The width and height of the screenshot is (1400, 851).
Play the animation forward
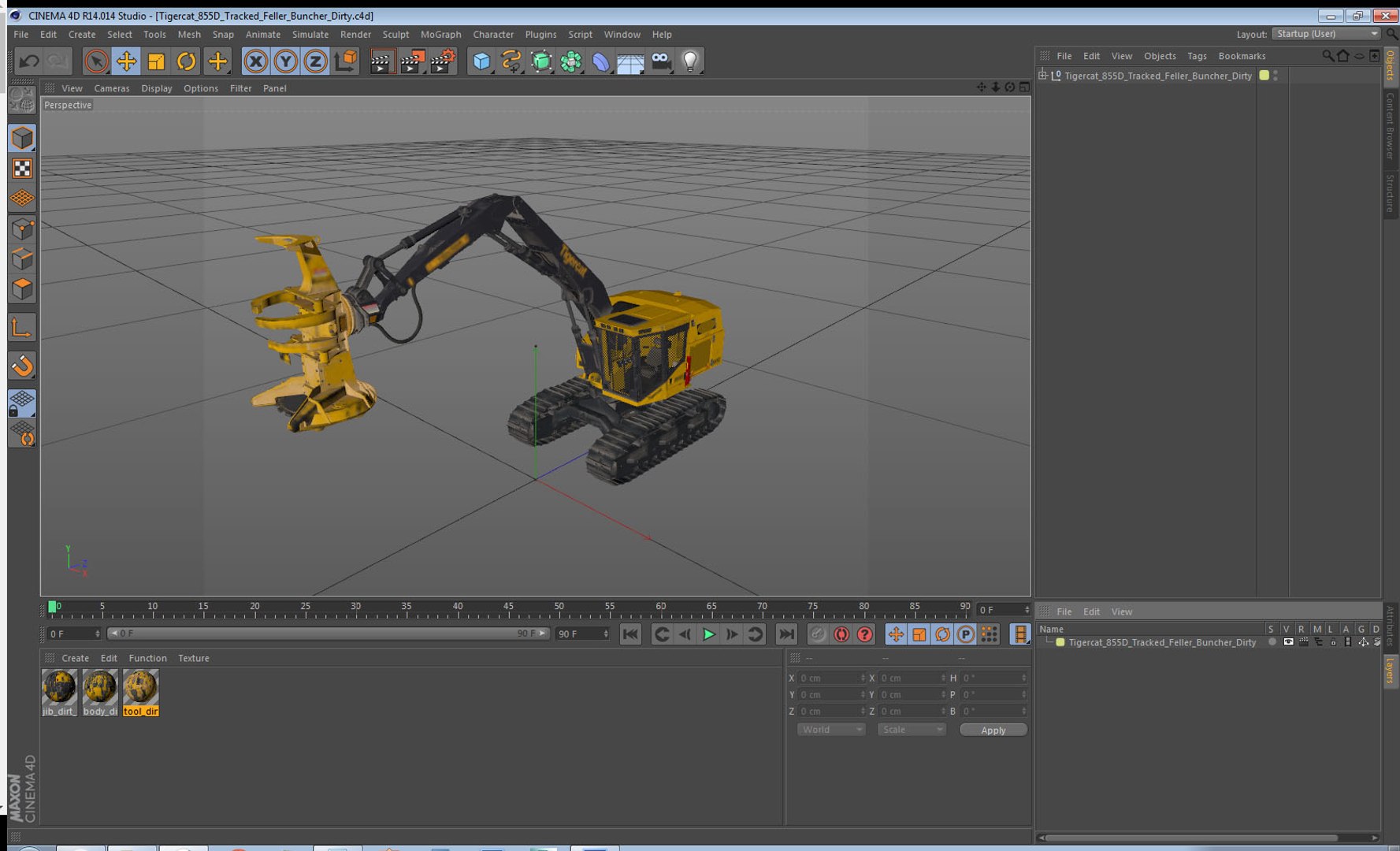708,634
